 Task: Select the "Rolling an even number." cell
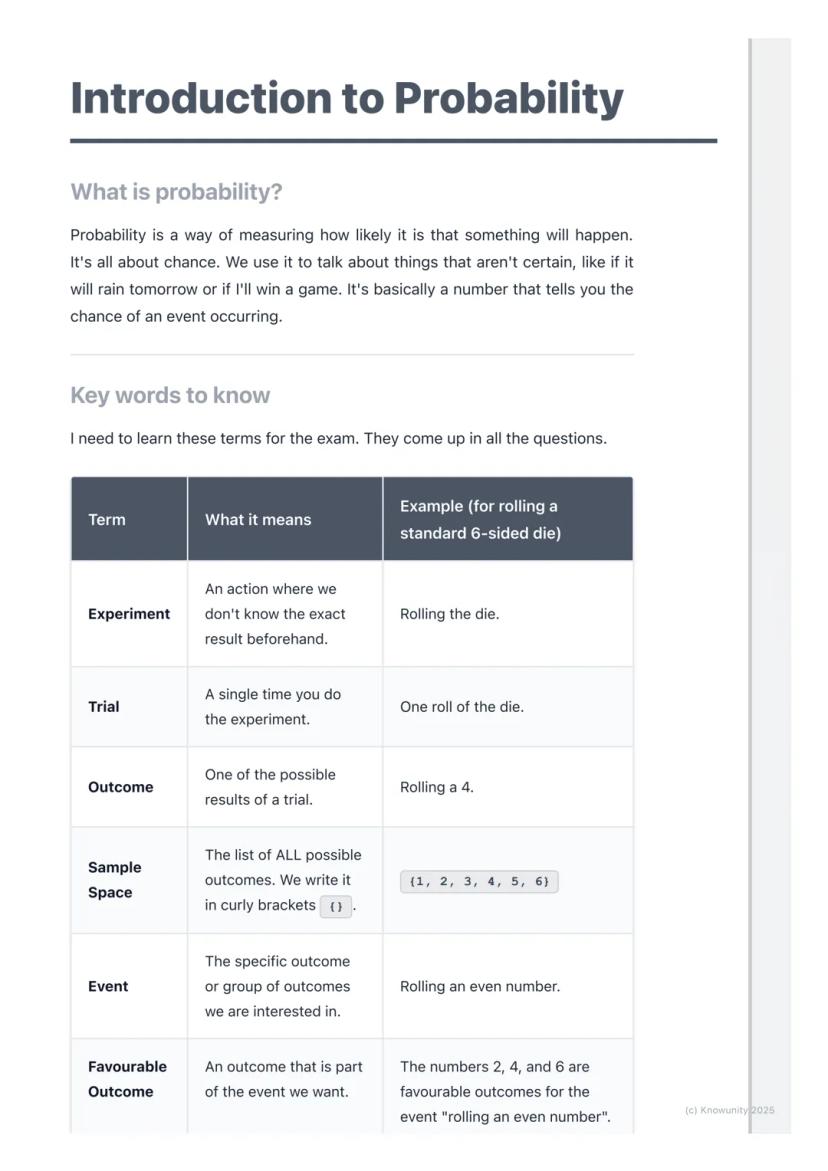click(480, 986)
